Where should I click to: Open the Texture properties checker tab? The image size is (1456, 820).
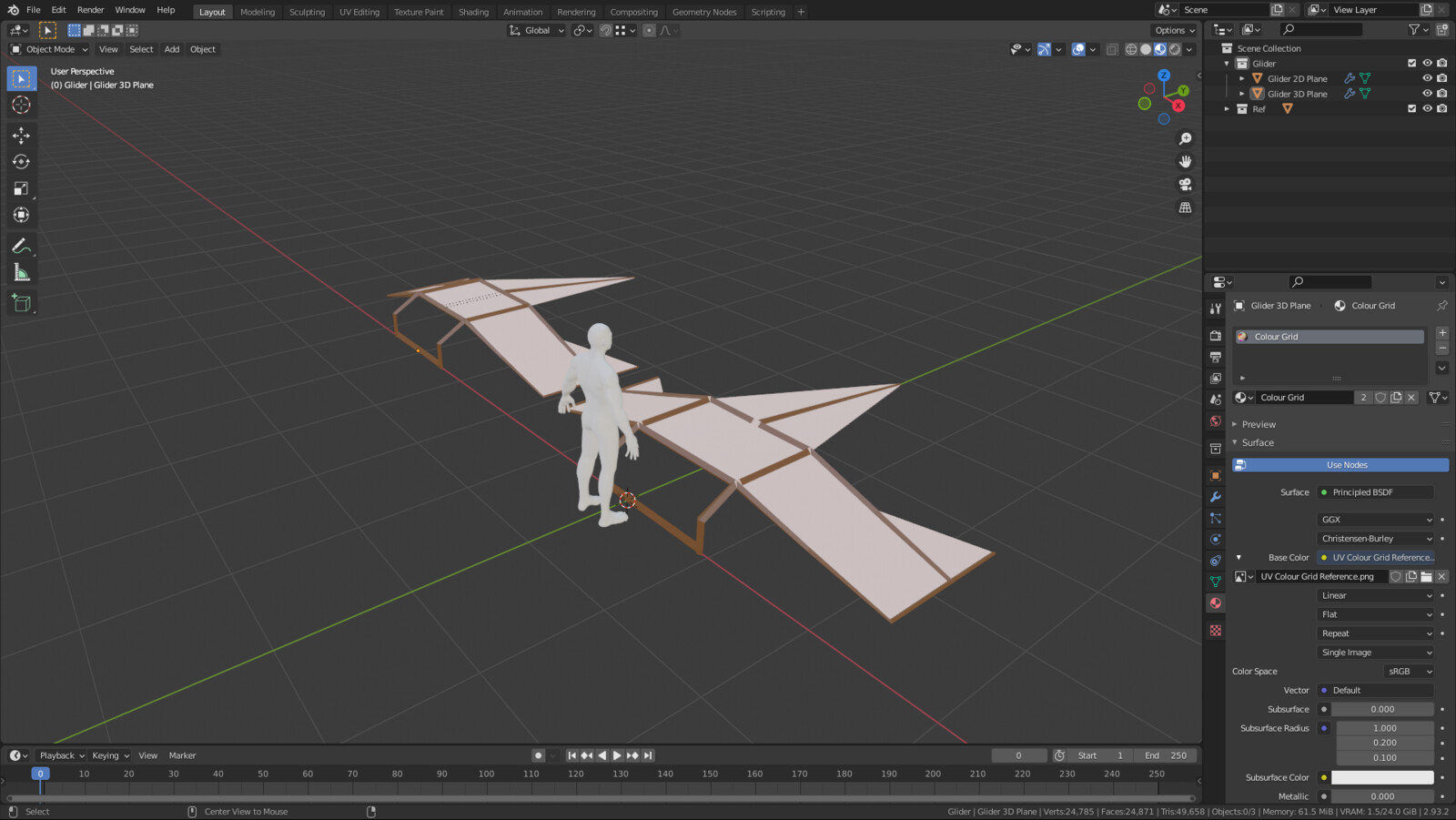(x=1216, y=630)
